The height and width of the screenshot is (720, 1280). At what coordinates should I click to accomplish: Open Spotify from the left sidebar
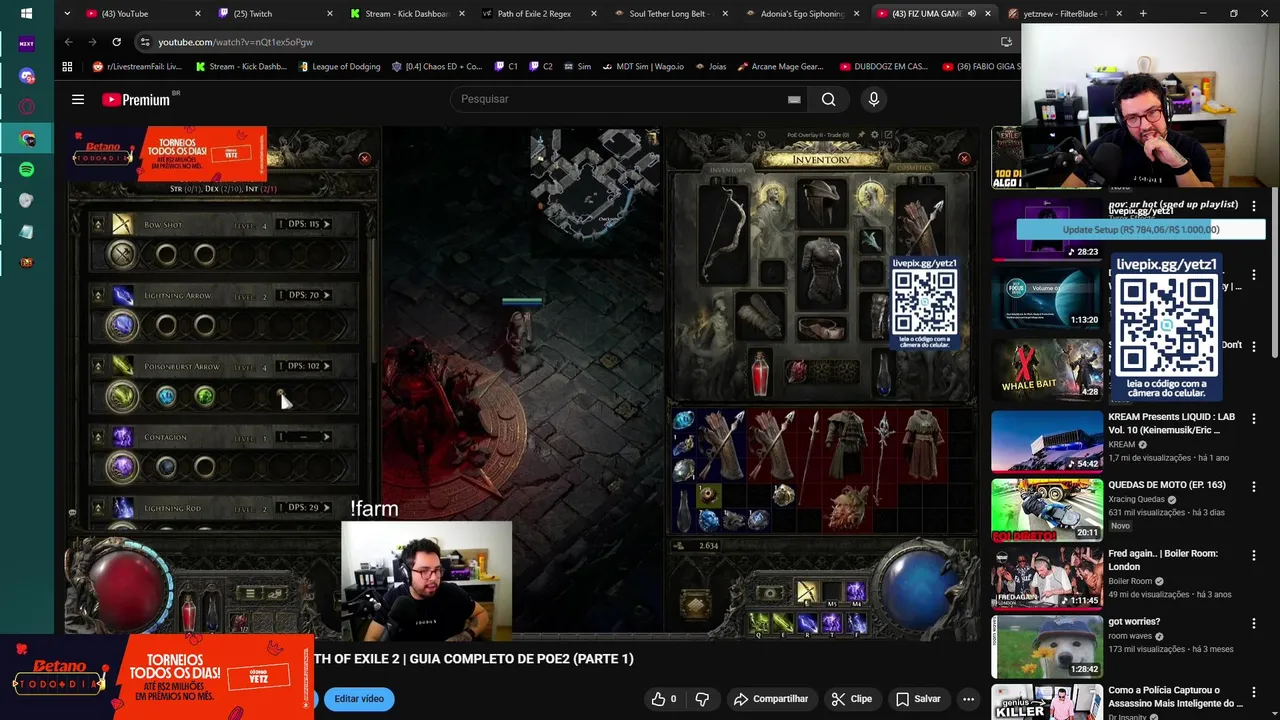coord(26,169)
